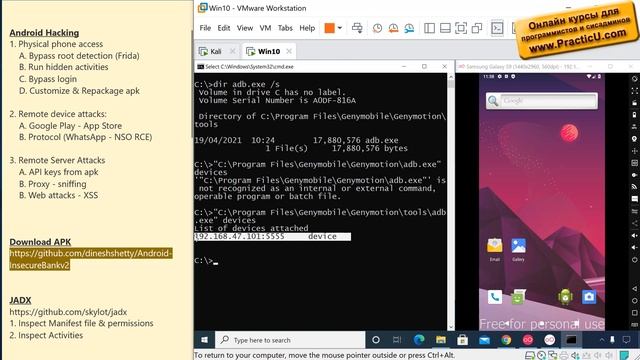The width and height of the screenshot is (640, 360).
Task: Raise volume in Genymotion sidebar
Action: pyautogui.click(x=634, y=236)
